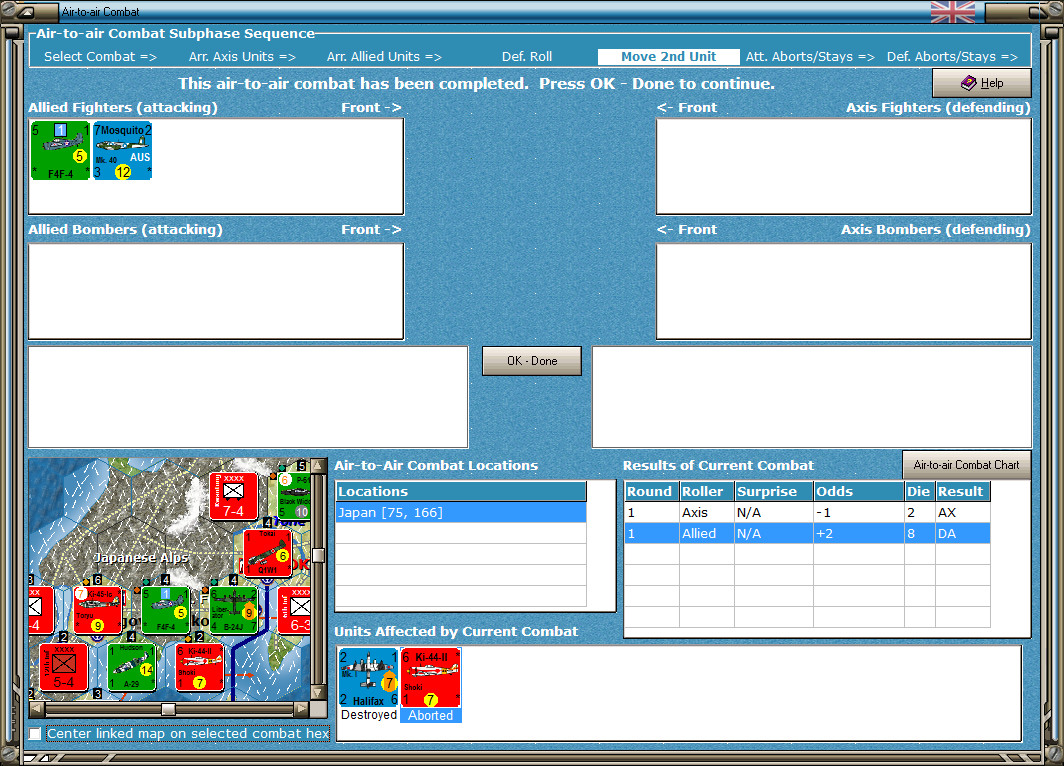
Task: Click the -1 odds cell
Action: click(x=858, y=512)
